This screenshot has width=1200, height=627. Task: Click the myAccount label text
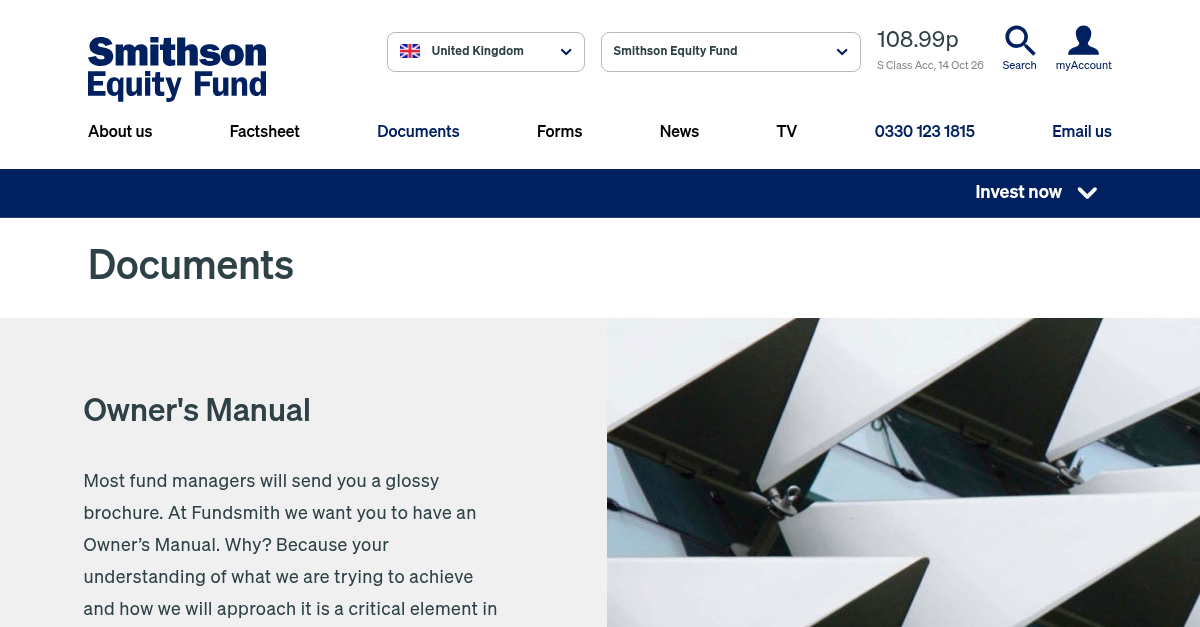(x=1084, y=65)
